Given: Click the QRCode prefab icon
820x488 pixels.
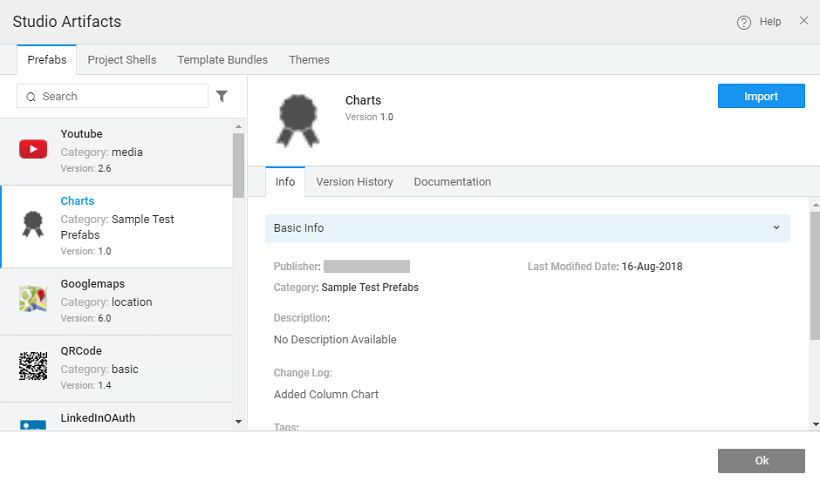Looking at the screenshot, I should coord(33,367).
